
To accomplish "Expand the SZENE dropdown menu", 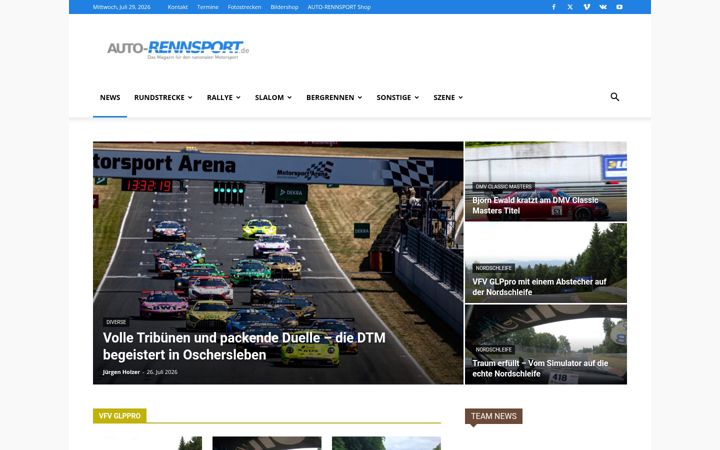I will [x=448, y=97].
